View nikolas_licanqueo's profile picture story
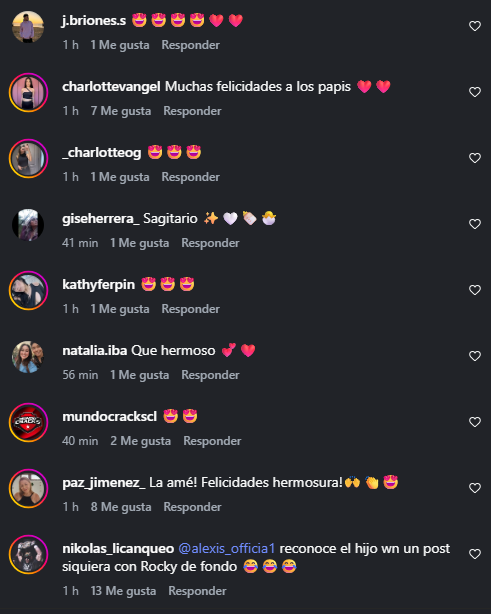 point(28,554)
